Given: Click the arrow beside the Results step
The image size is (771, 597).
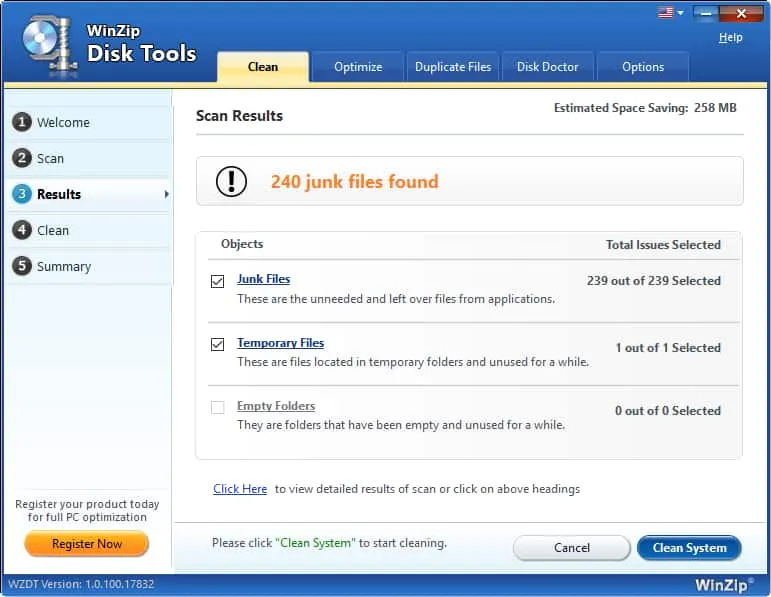Looking at the screenshot, I should tap(166, 194).
